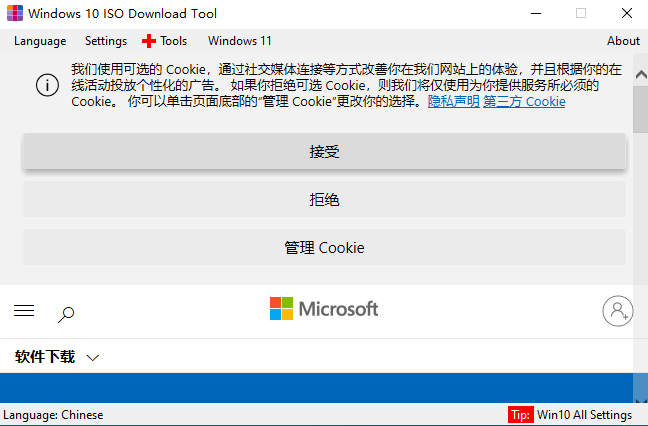Click the Microsoft logo
The image size is (648, 426).
point(324,309)
